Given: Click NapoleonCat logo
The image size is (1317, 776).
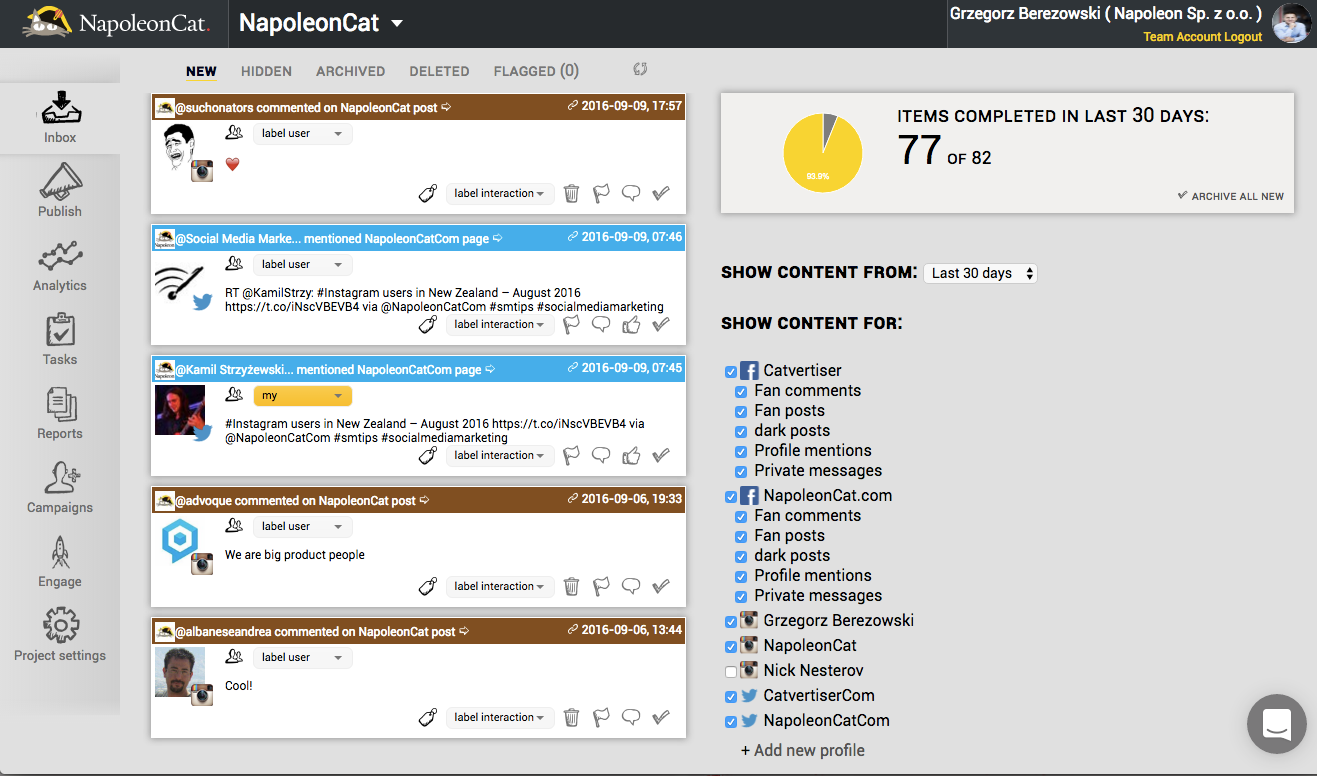Looking at the screenshot, I should [117, 22].
